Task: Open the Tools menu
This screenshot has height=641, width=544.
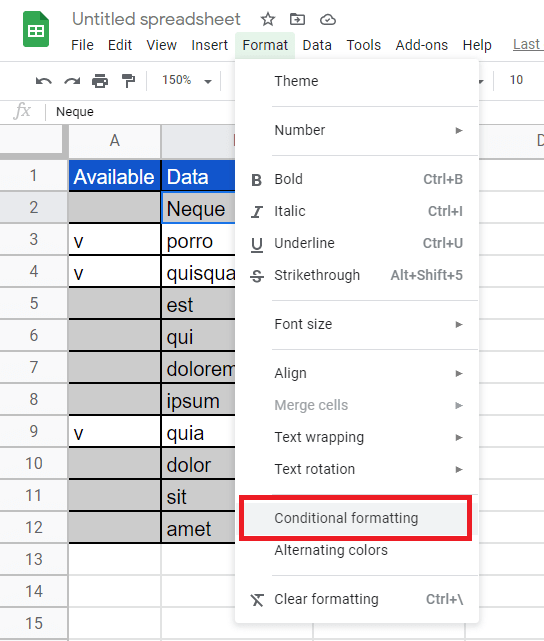Action: [363, 45]
